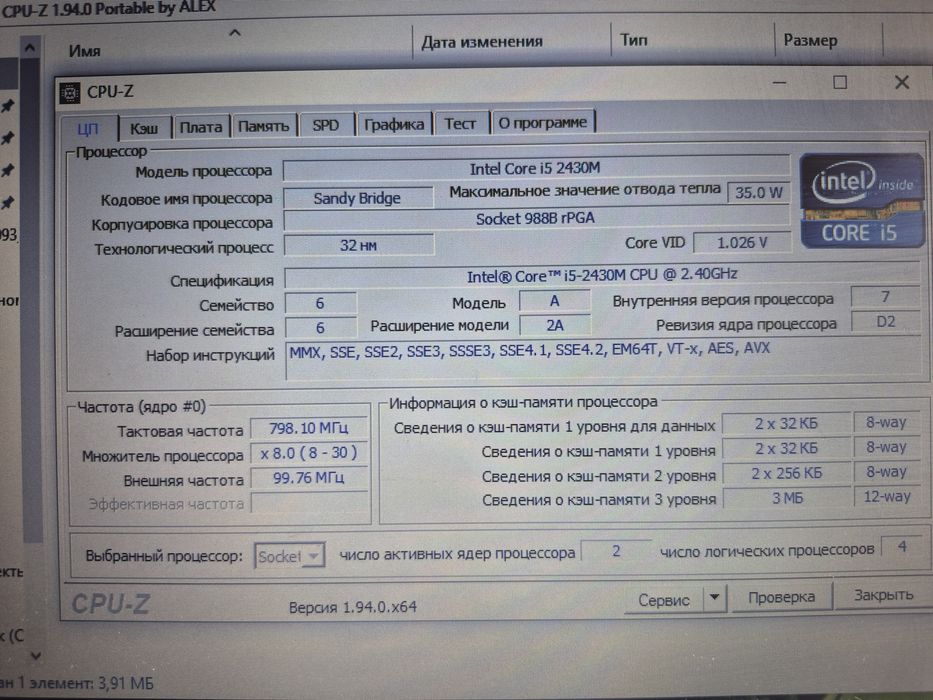Sort Explorer list by Дата изменения

[x=482, y=42]
